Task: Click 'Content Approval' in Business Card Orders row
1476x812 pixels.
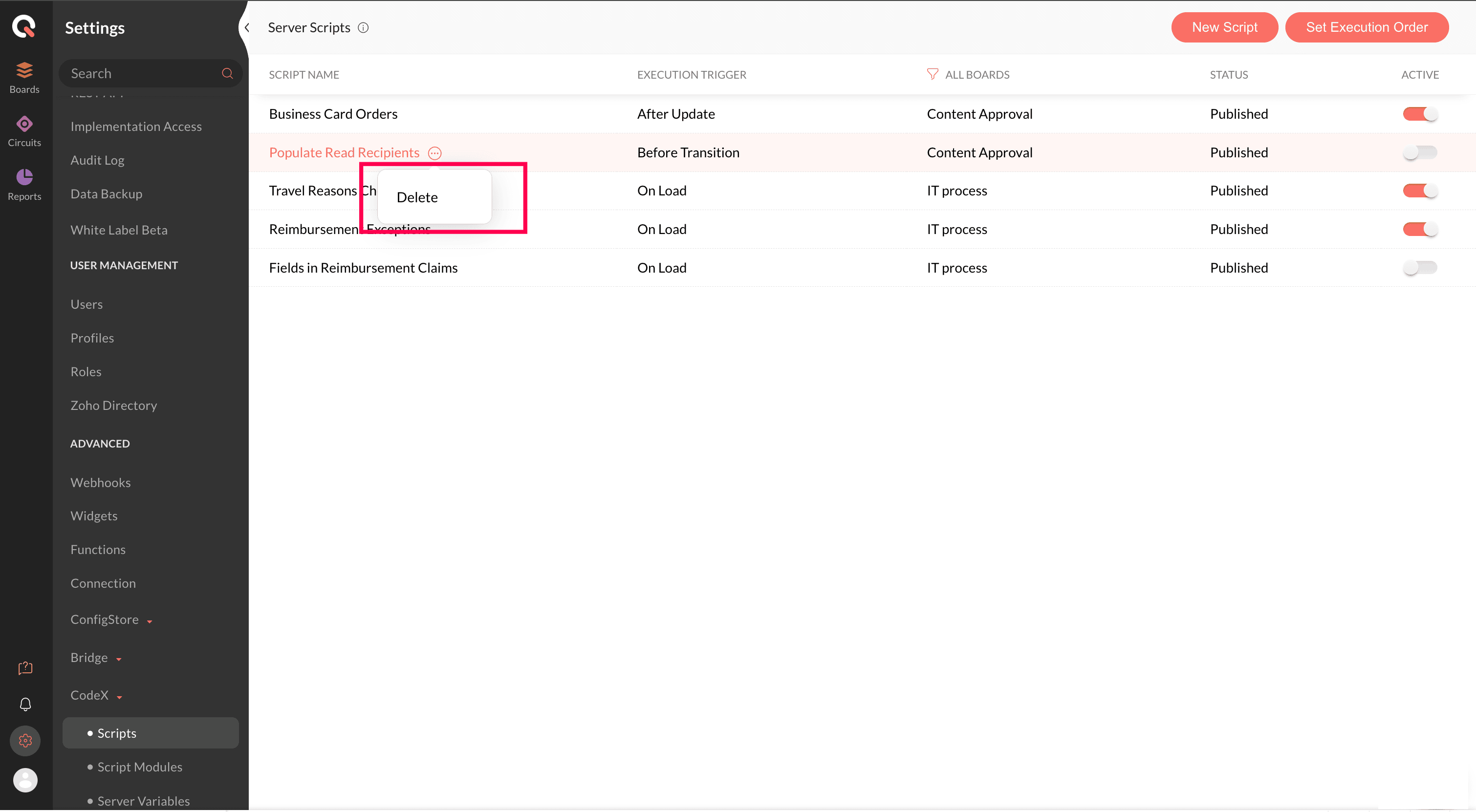Action: [x=979, y=114]
